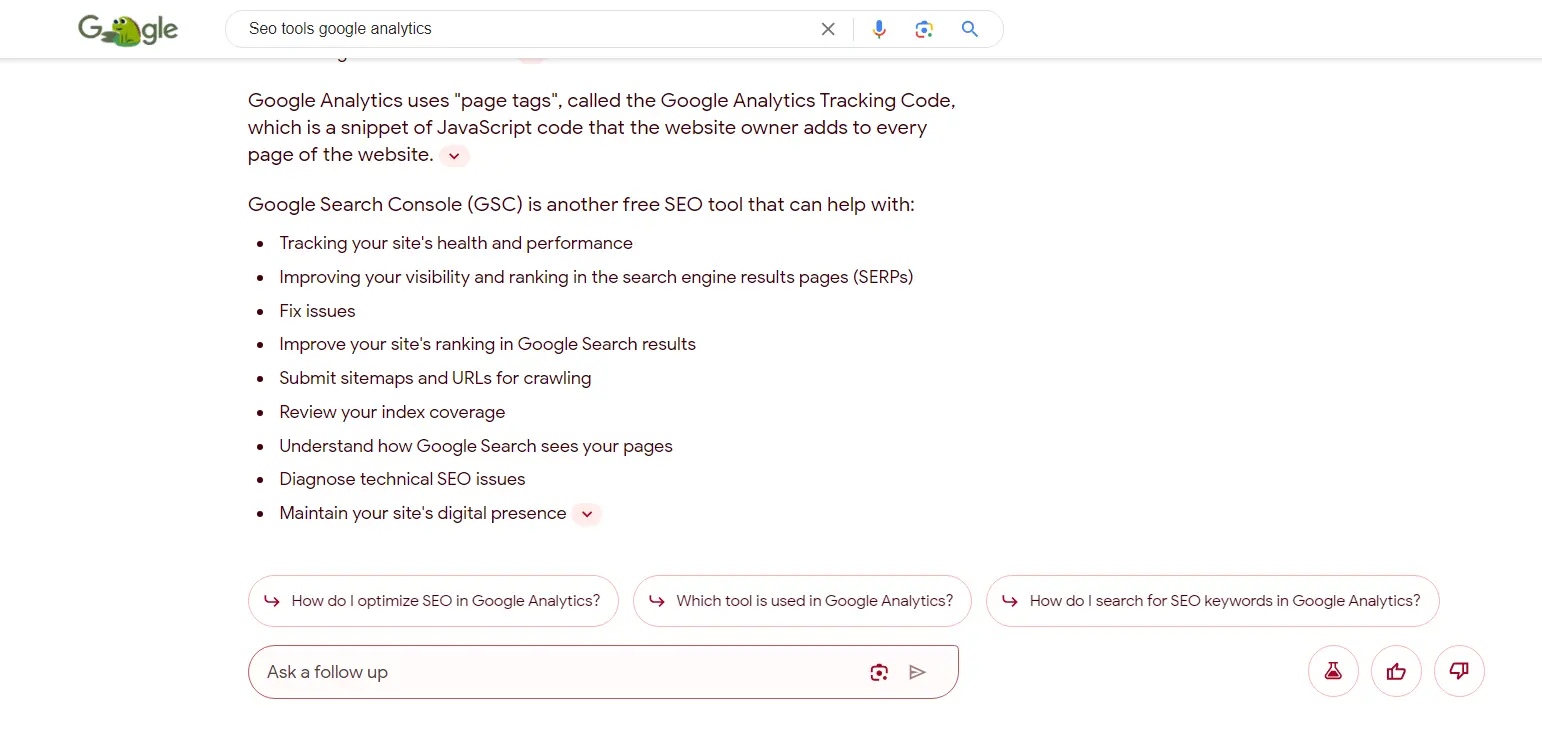Screen dimensions: 1542x733
Task: Click the 'Google Analytics uses "page tags"' paragraph
Action: pos(602,128)
